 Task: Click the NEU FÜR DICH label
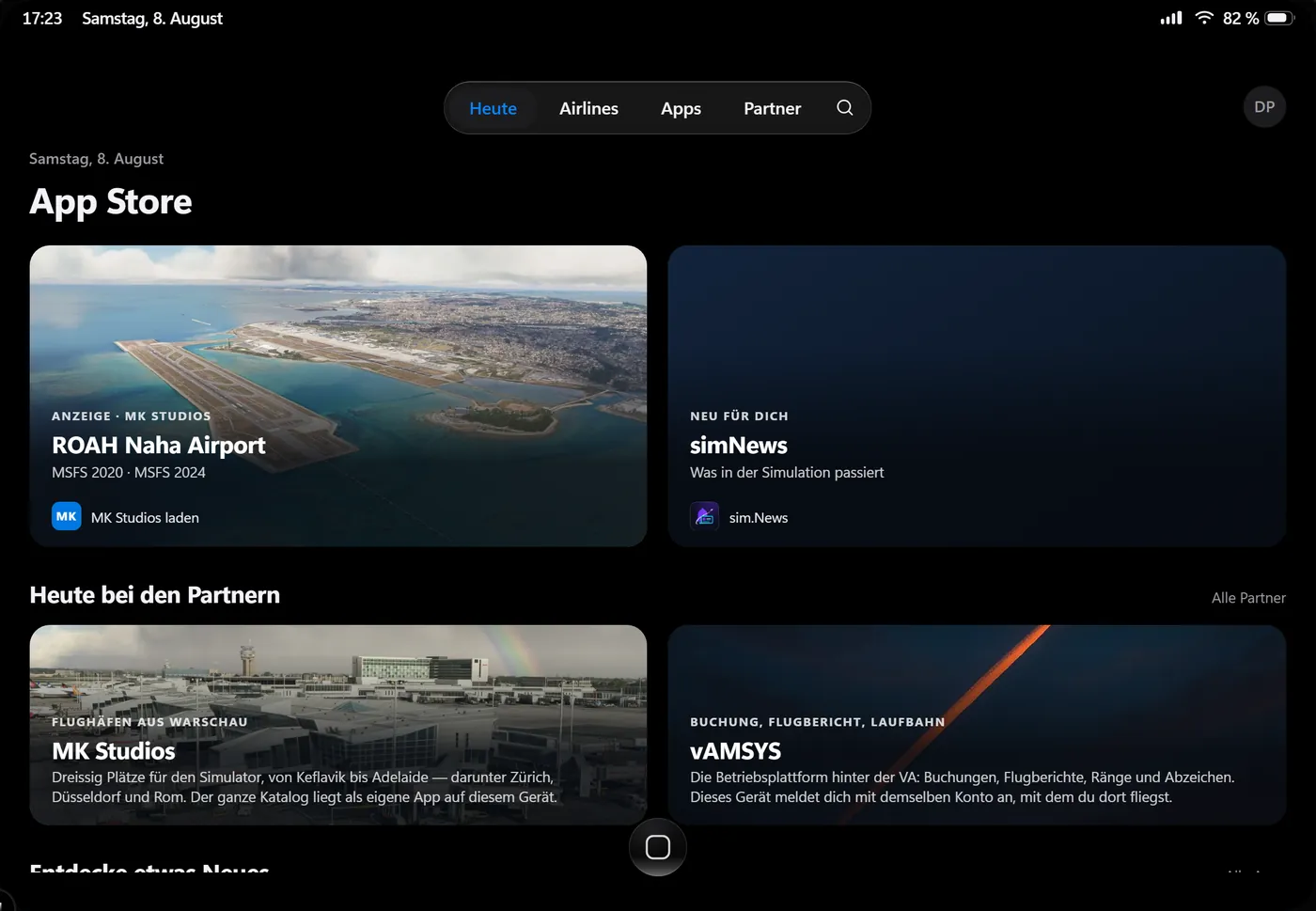coord(739,416)
